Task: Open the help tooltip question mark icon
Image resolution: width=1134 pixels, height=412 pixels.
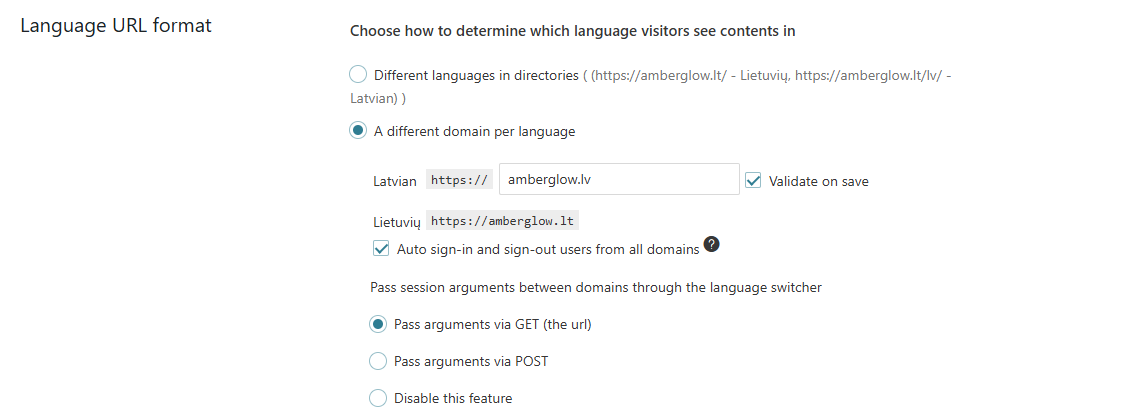Action: click(x=712, y=245)
